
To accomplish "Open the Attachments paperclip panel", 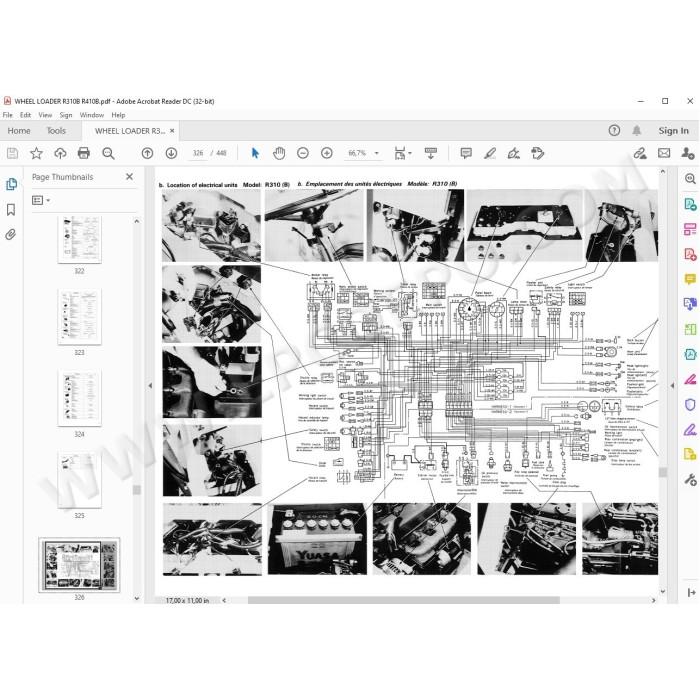I will pos(11,234).
